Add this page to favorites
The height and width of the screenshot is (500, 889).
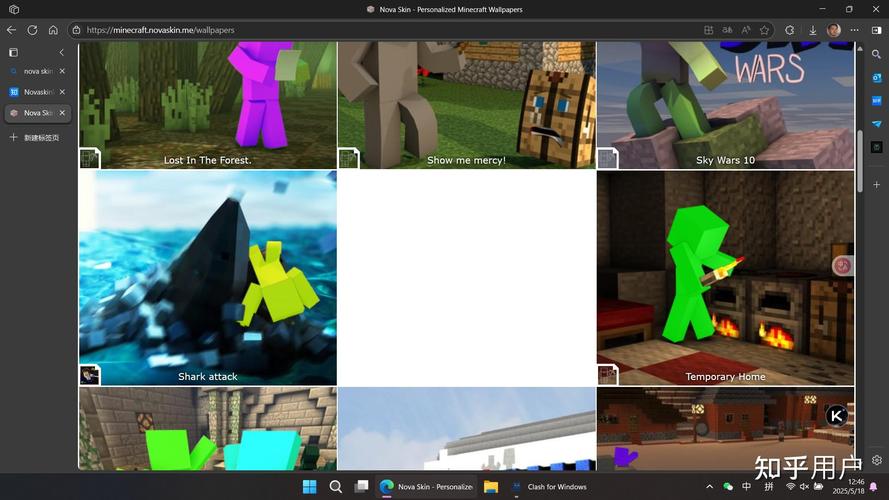[x=764, y=30]
